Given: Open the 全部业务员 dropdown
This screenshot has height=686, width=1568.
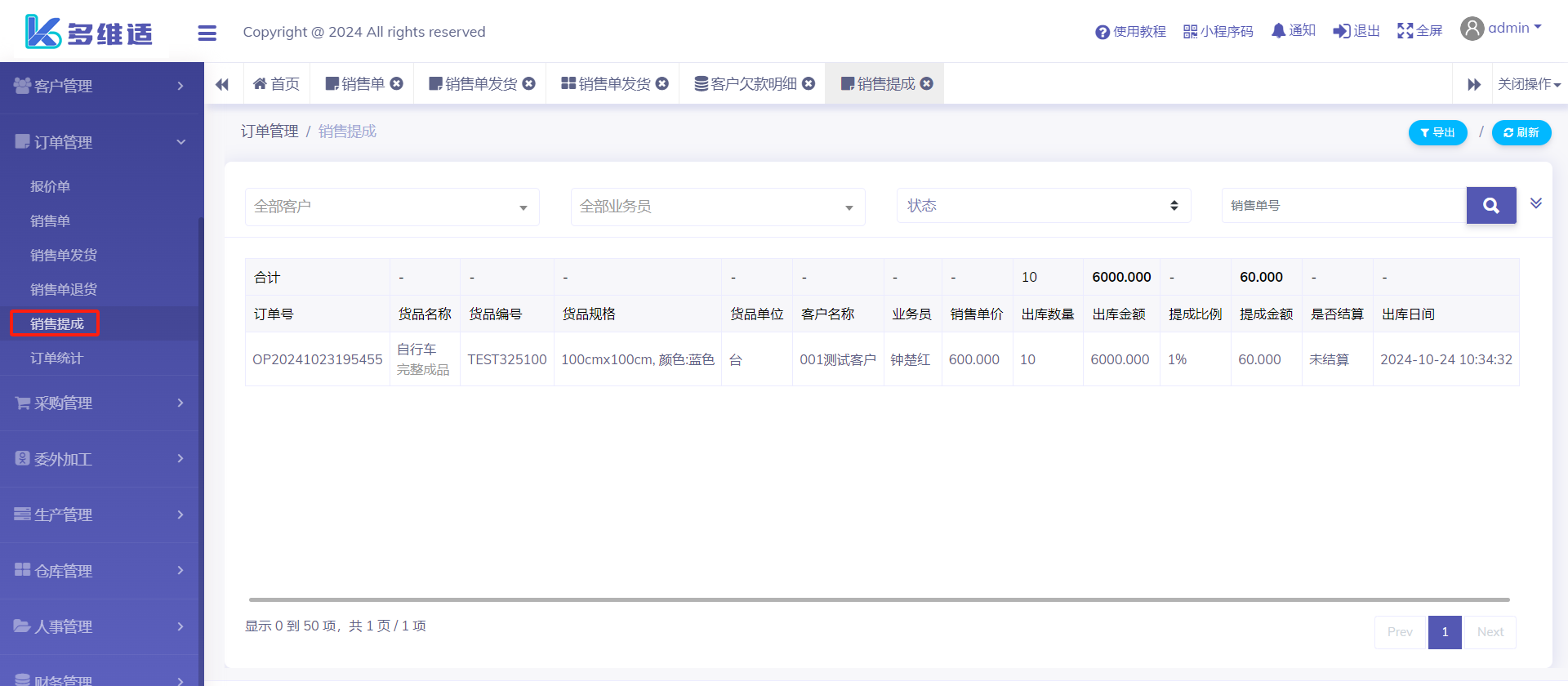Looking at the screenshot, I should tap(717, 207).
